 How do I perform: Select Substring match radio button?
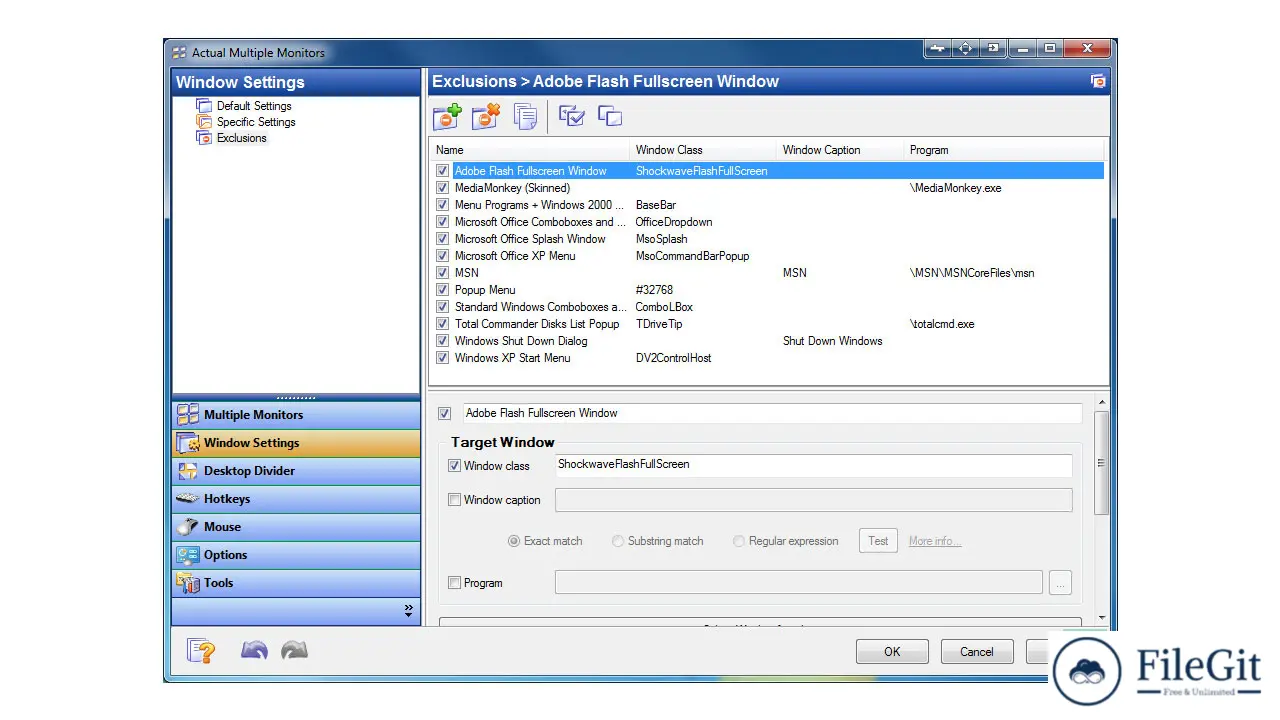point(618,541)
